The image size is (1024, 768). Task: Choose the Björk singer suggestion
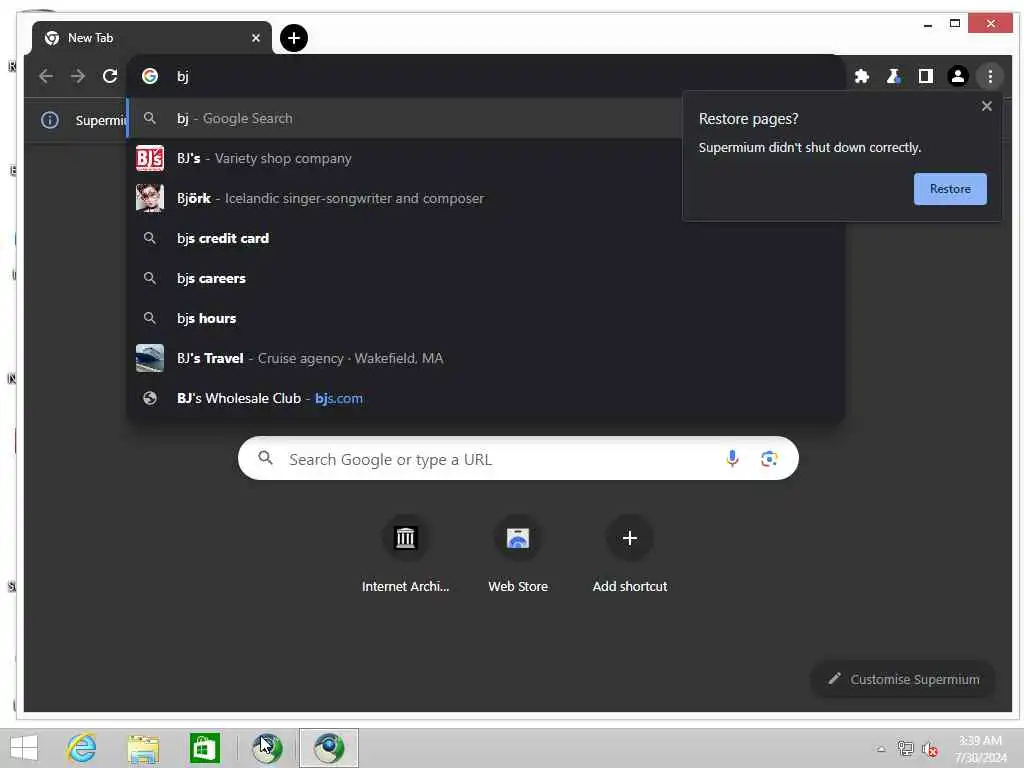[x=405, y=199]
